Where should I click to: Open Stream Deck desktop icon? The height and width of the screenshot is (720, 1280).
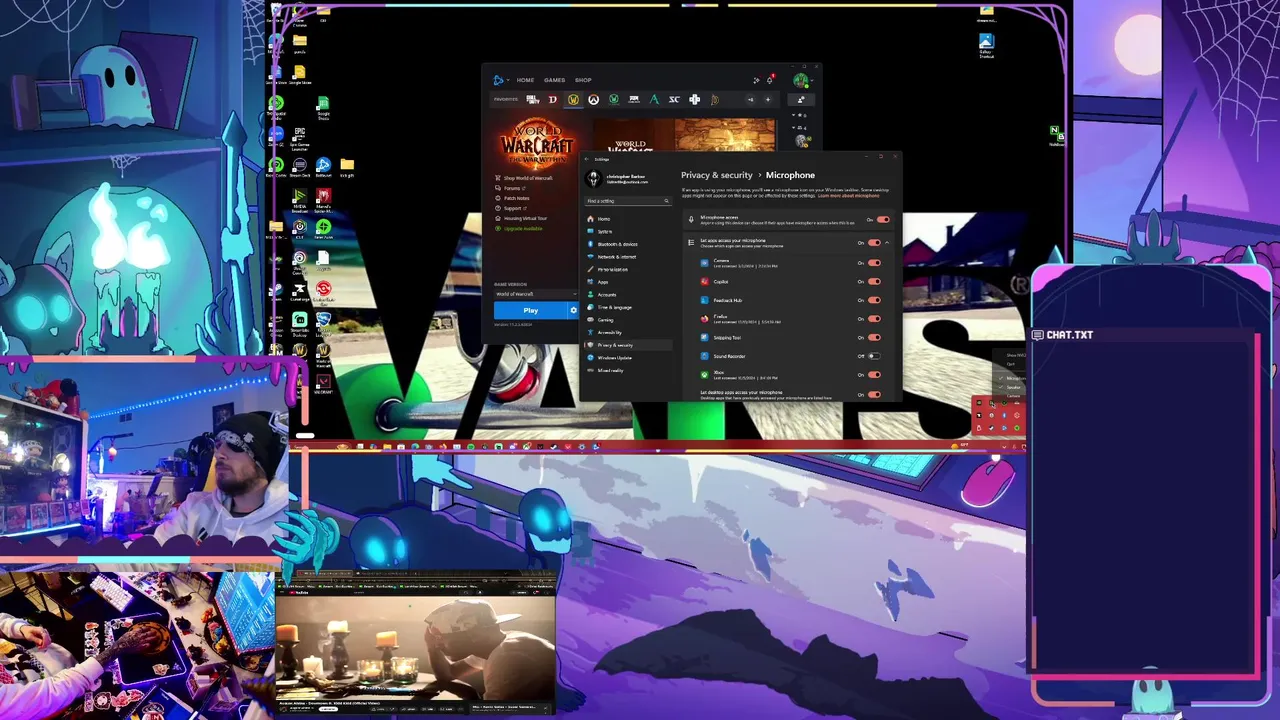299,168
